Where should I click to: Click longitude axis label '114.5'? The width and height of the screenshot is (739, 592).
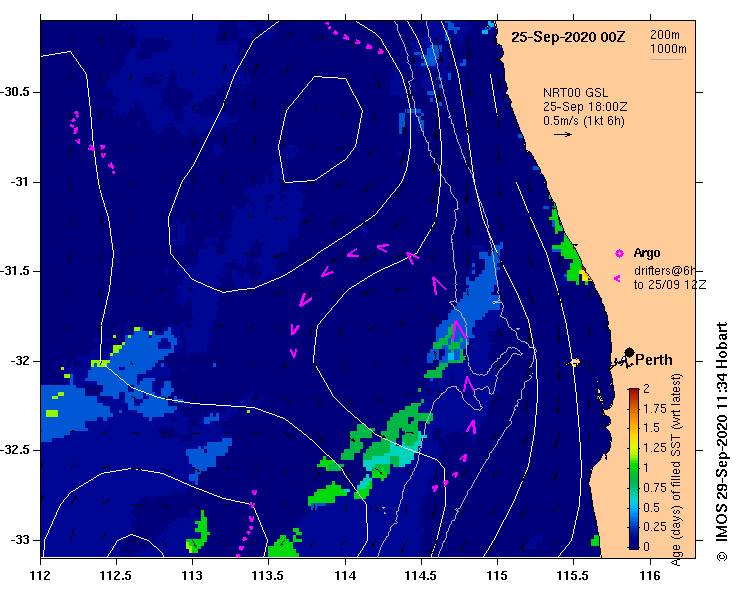[x=421, y=576]
